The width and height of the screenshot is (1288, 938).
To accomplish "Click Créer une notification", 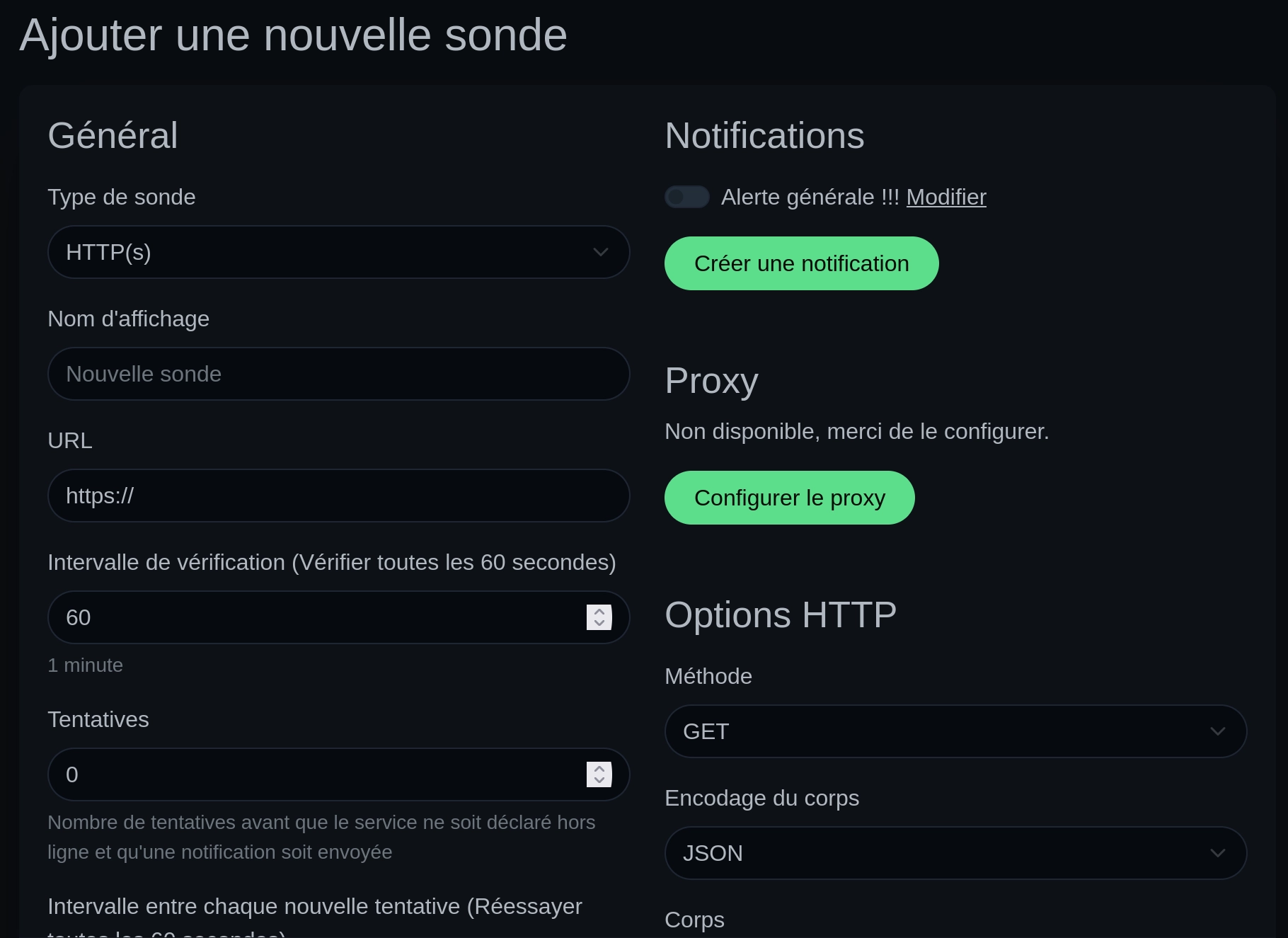I will 800,263.
